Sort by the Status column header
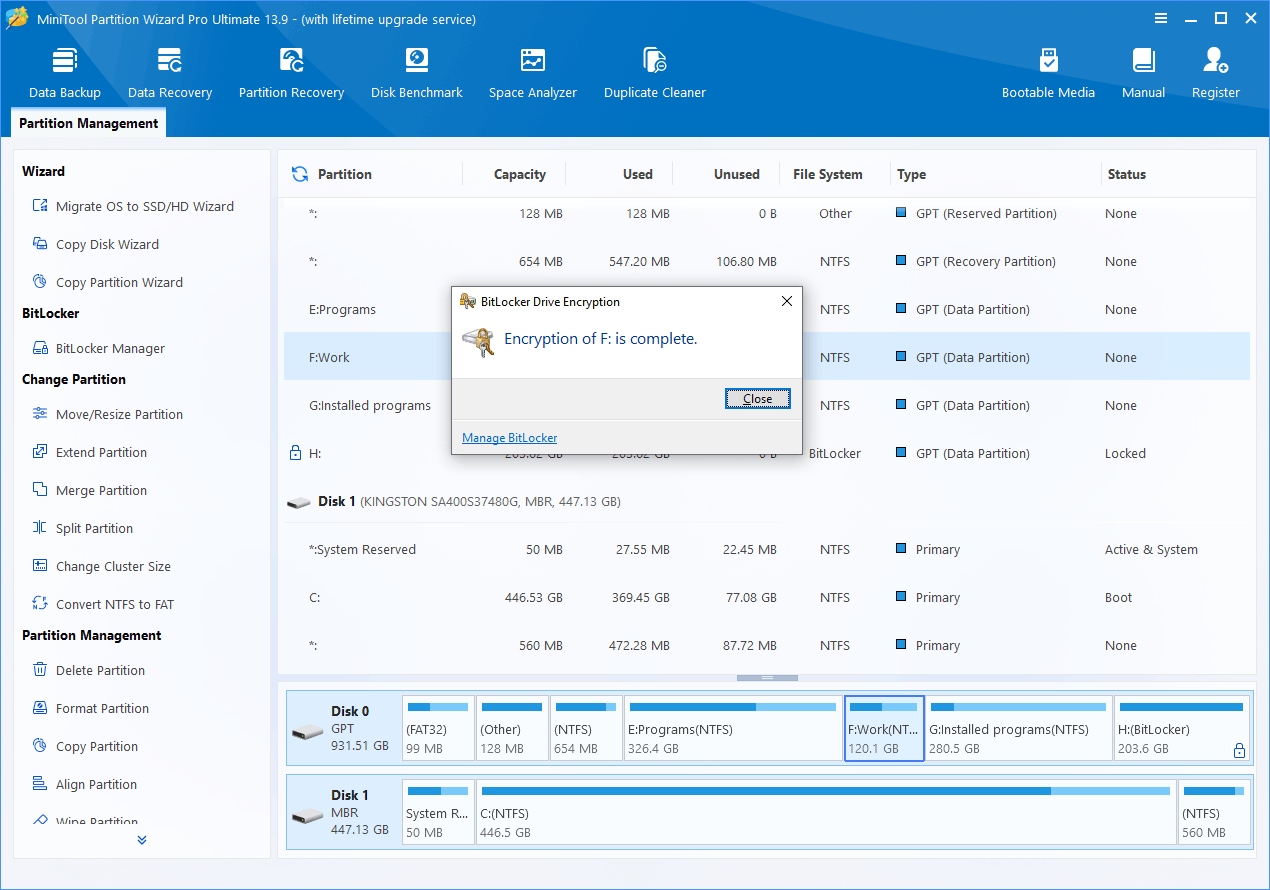 click(1127, 174)
